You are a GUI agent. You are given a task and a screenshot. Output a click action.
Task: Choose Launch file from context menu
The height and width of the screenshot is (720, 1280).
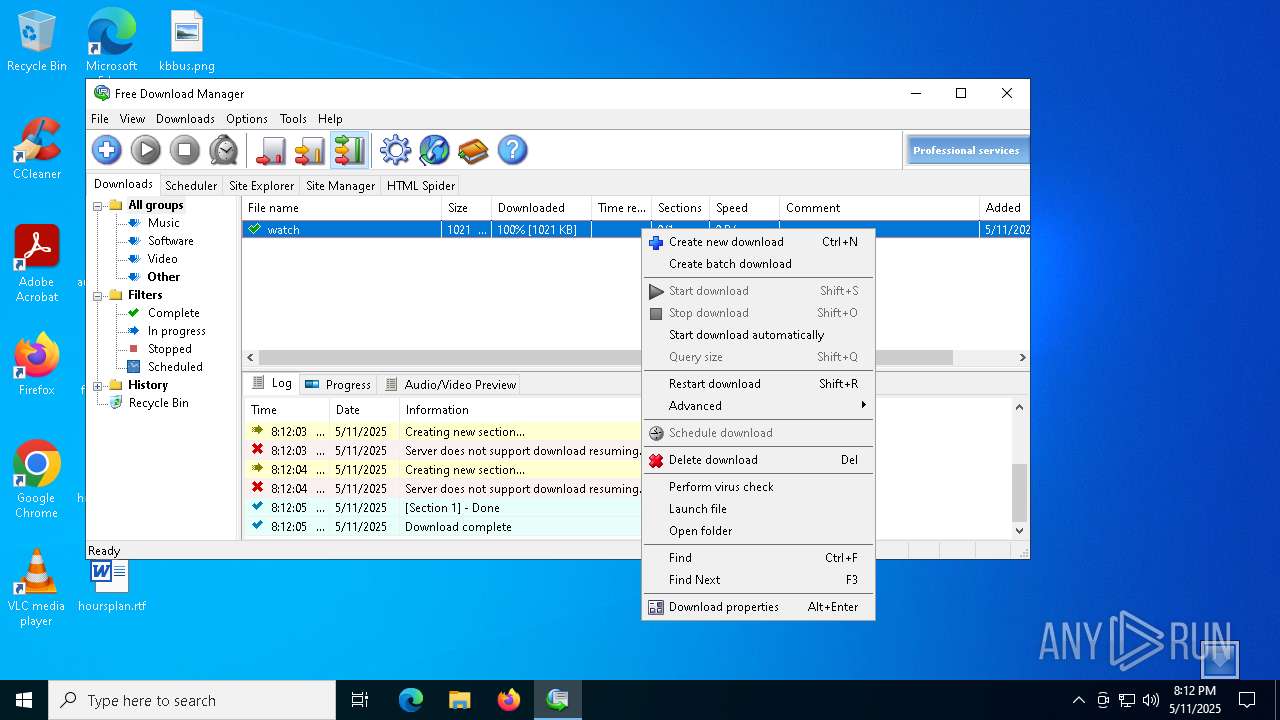coord(758,509)
